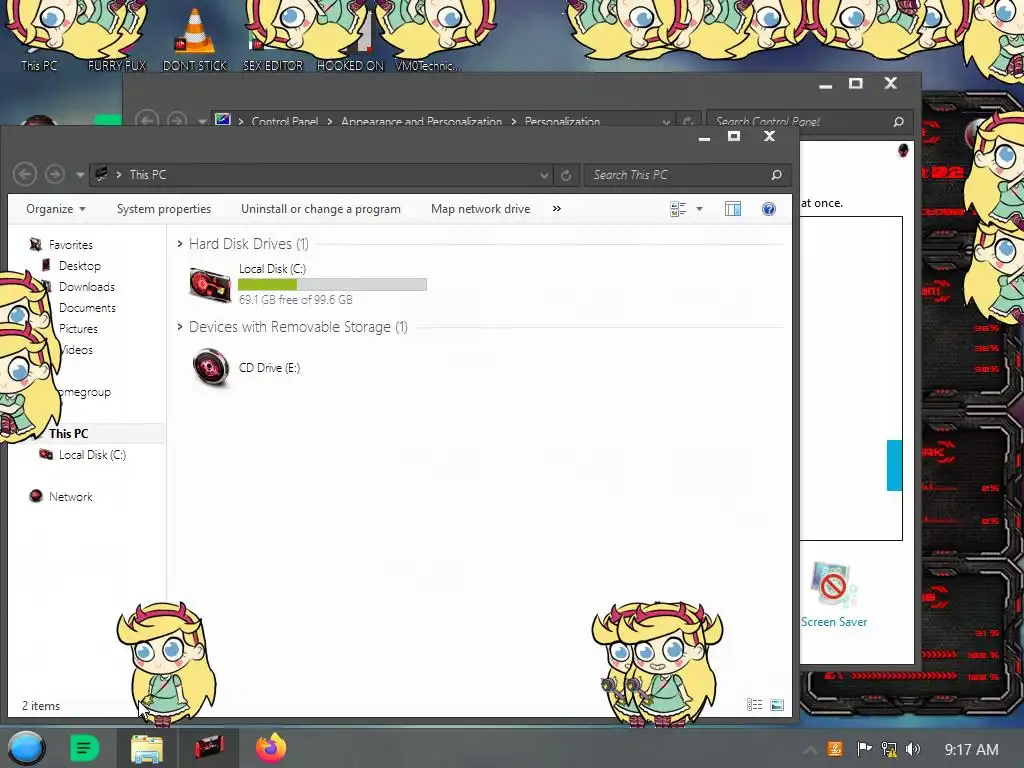The height and width of the screenshot is (768, 1024).
Task: Open Help with the blue question icon
Action: (x=769, y=209)
